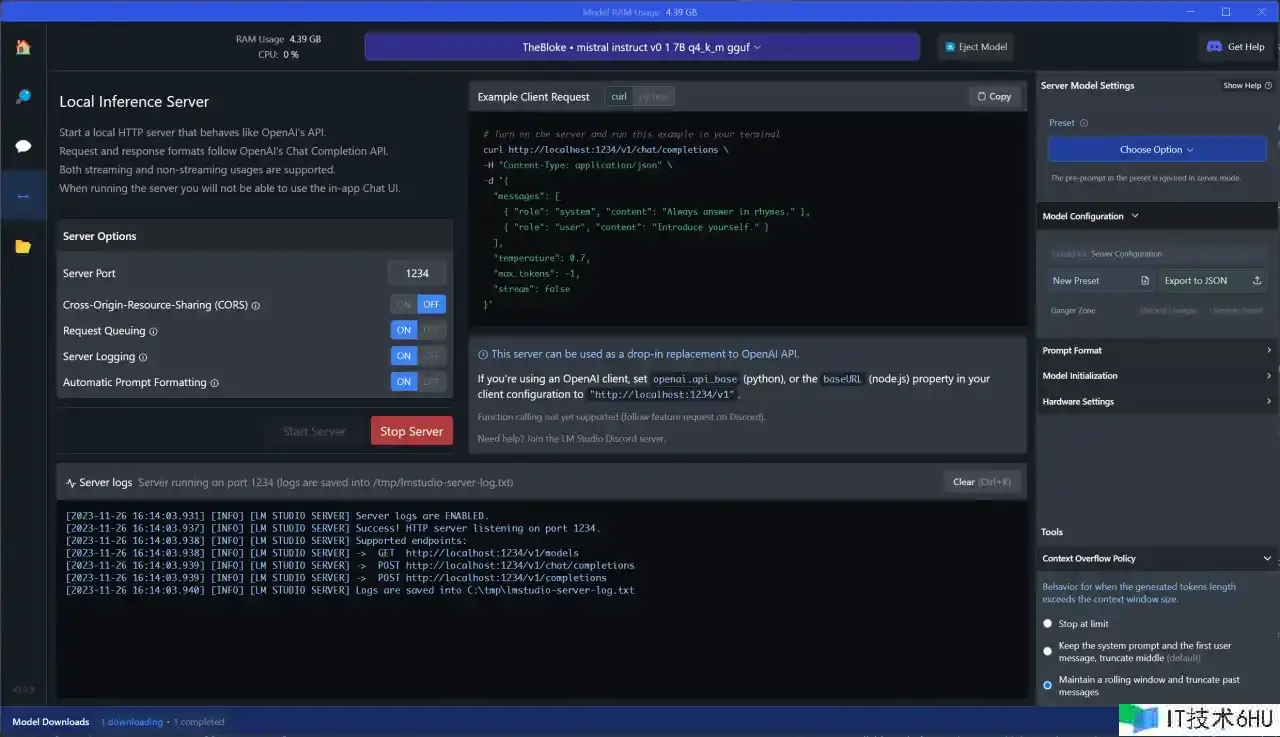The image size is (1280, 737).
Task: Open the Search models sidebar icon
Action: click(x=23, y=96)
